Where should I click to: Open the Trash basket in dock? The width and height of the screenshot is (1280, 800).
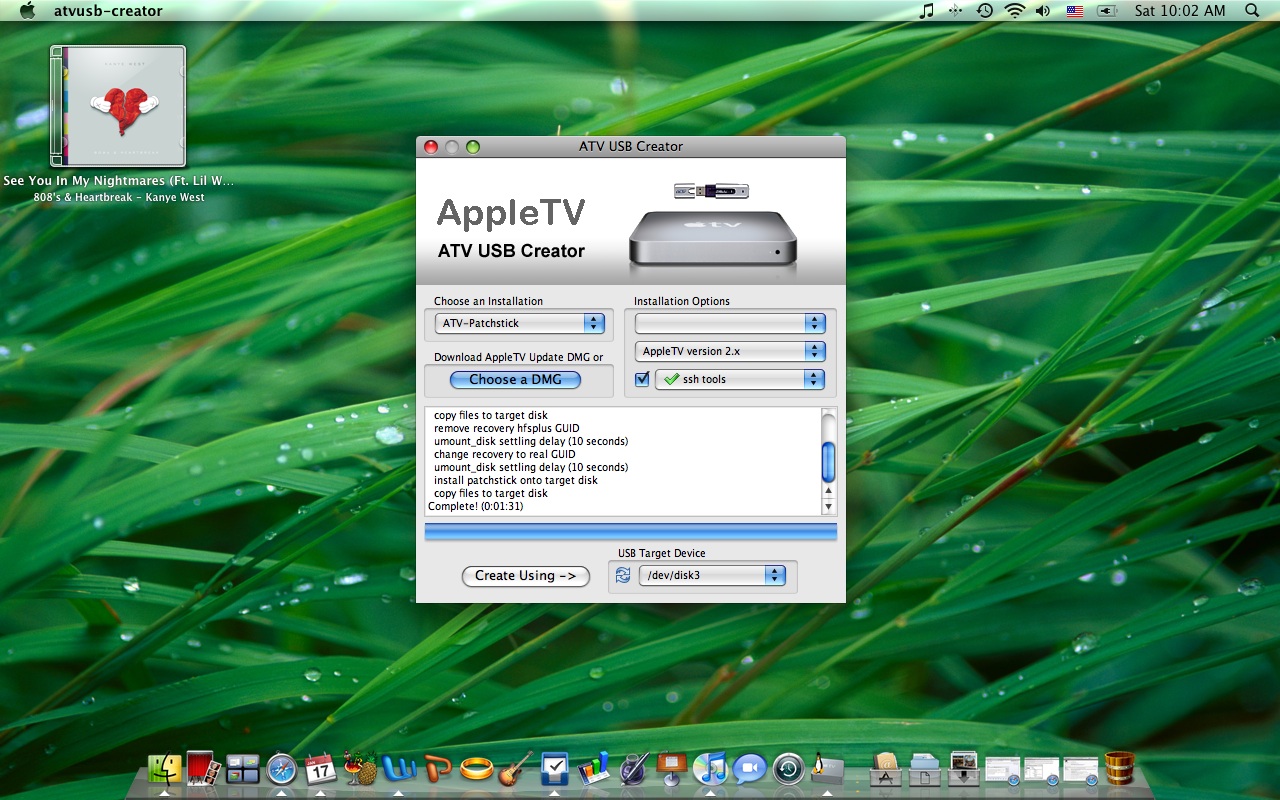click(1120, 768)
